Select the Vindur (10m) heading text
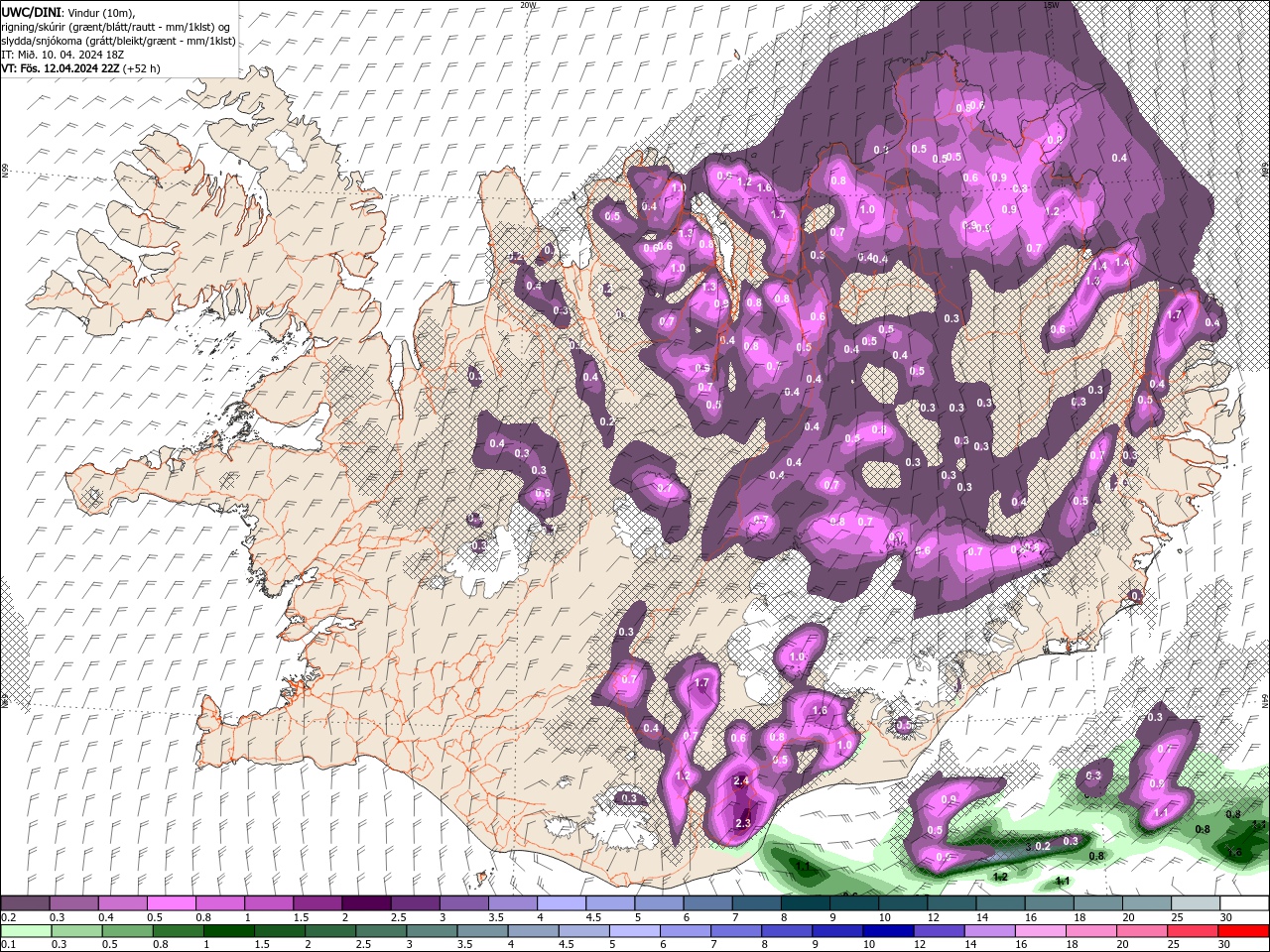The width and height of the screenshot is (1270, 952). pos(100,12)
